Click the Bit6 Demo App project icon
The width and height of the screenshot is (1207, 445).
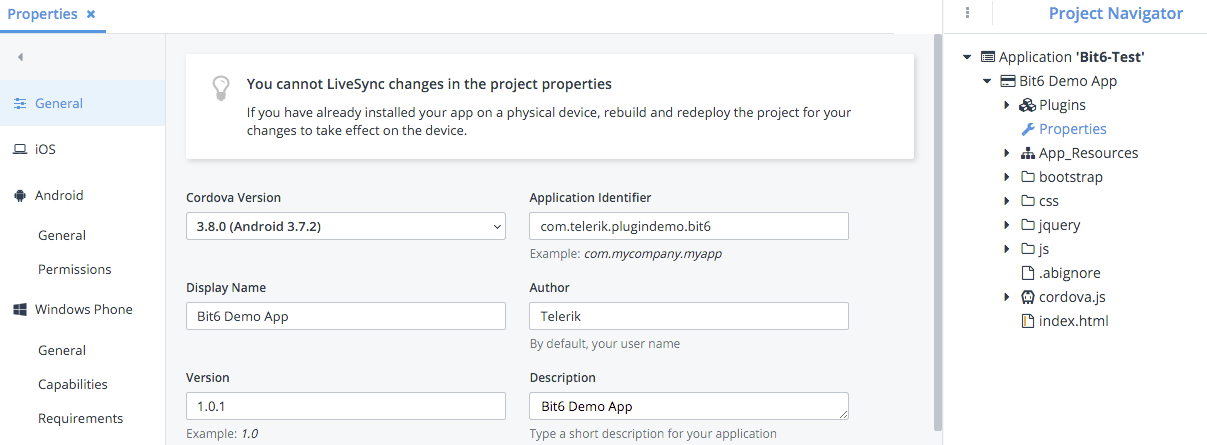(1008, 81)
